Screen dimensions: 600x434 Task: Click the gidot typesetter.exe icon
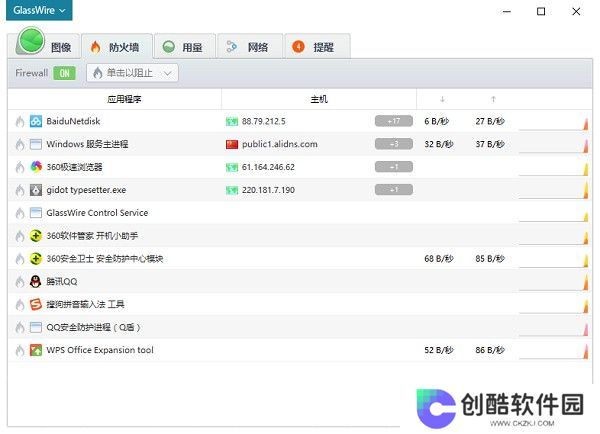pos(36,190)
